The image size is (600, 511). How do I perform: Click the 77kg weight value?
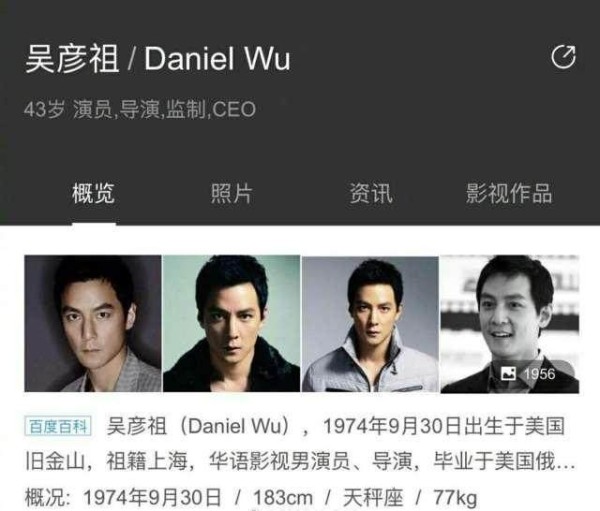tap(455, 498)
